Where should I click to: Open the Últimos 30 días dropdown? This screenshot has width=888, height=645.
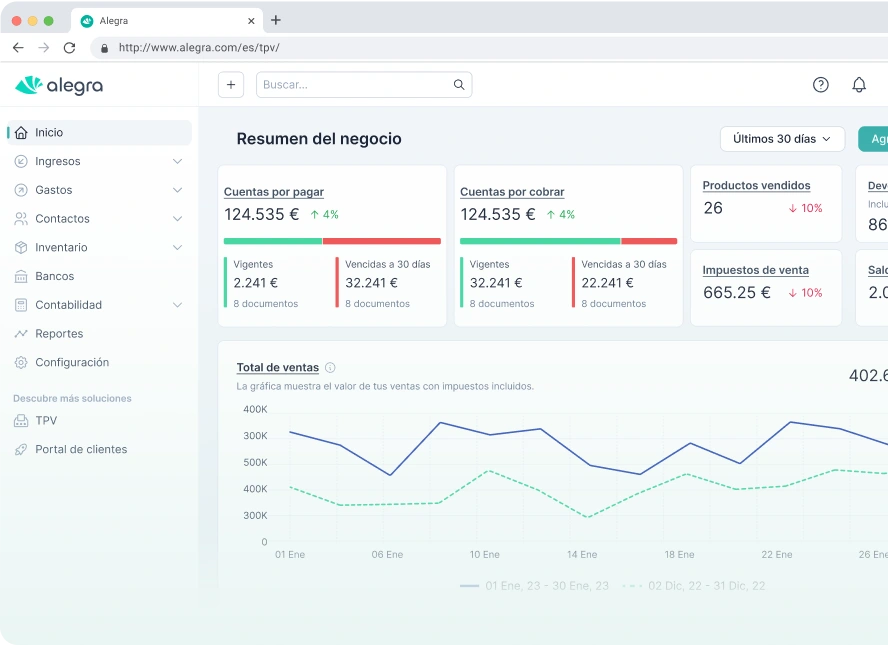[x=782, y=139]
